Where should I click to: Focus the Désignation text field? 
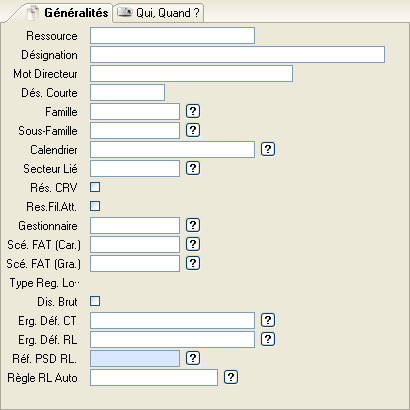[x=237, y=55]
